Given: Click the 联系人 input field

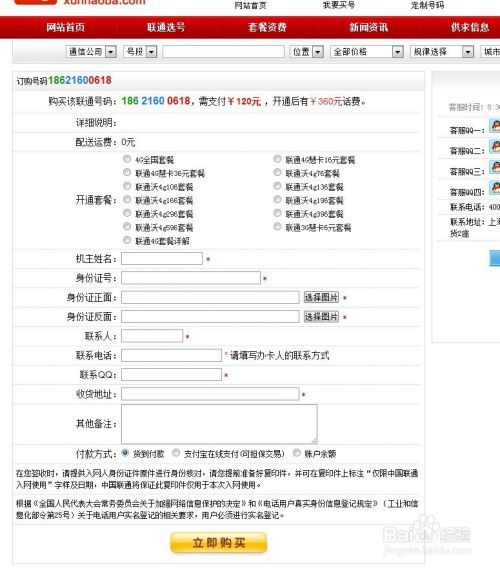Looking at the screenshot, I should pyautogui.click(x=152, y=336).
